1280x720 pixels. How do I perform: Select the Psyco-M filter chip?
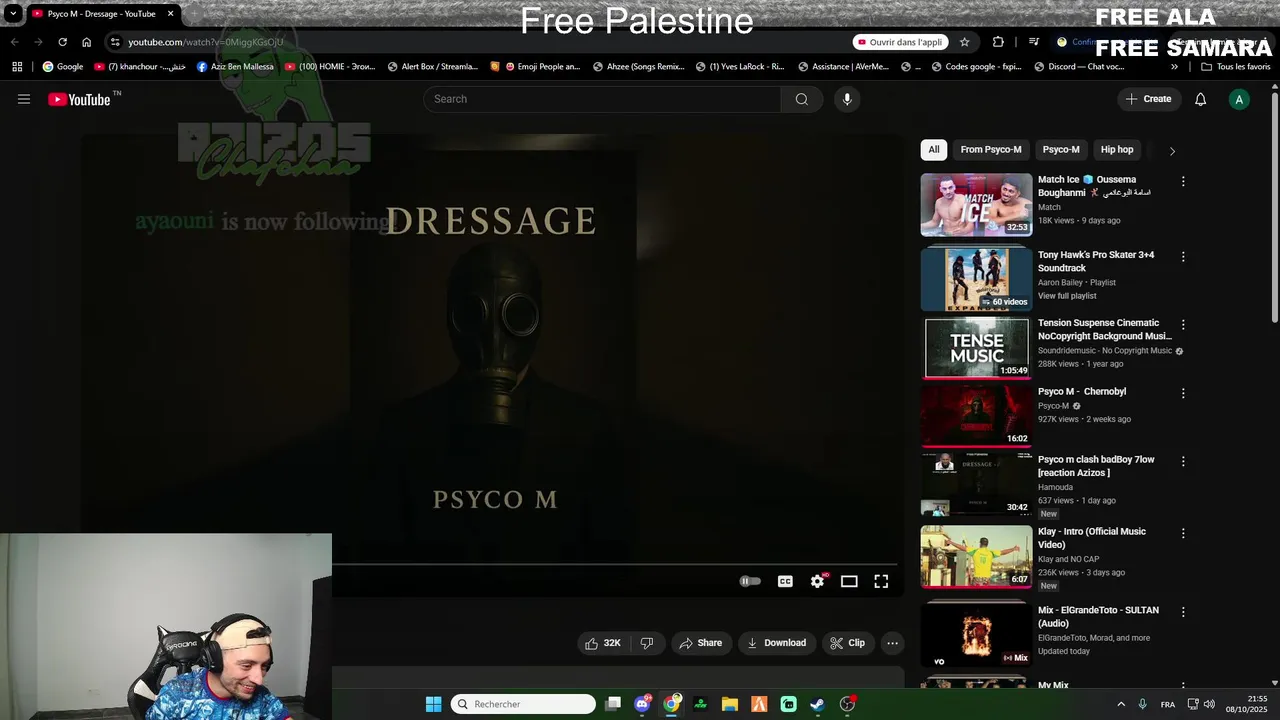coord(1061,150)
